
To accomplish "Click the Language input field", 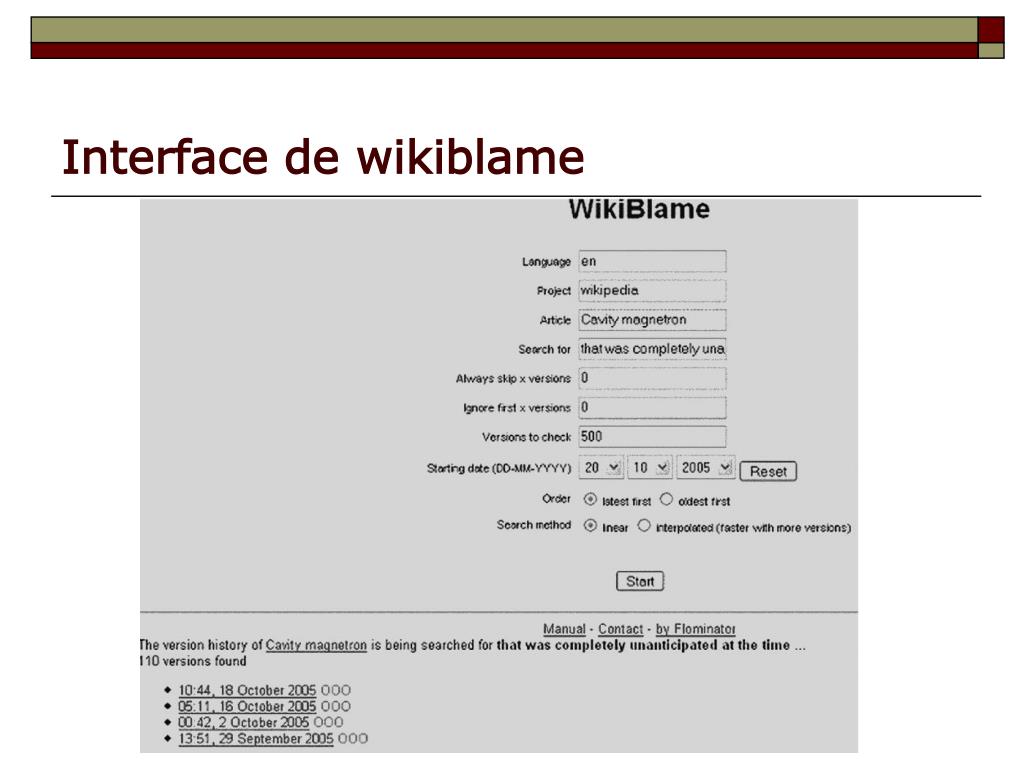I will 652,261.
